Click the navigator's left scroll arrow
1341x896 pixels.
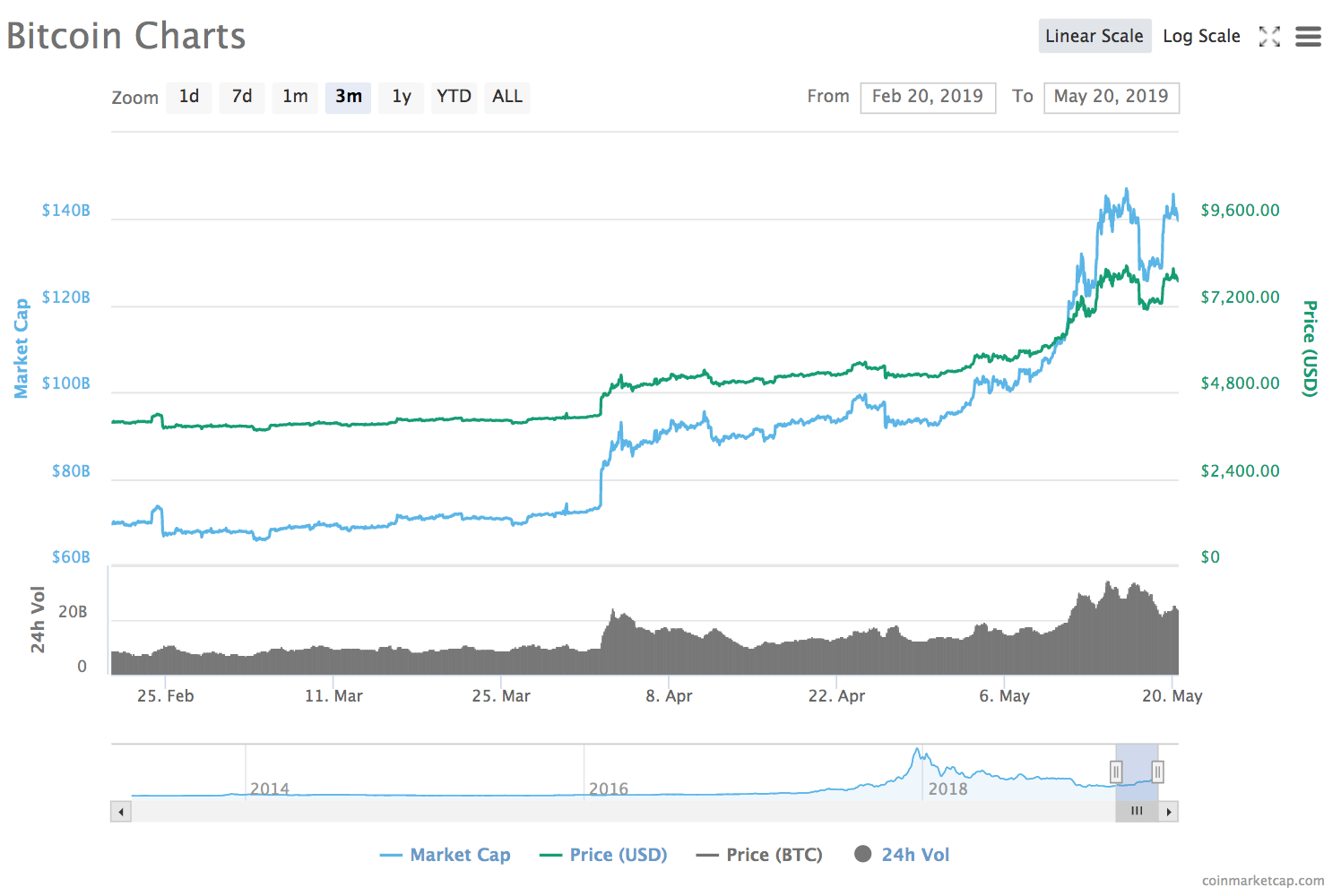point(120,811)
